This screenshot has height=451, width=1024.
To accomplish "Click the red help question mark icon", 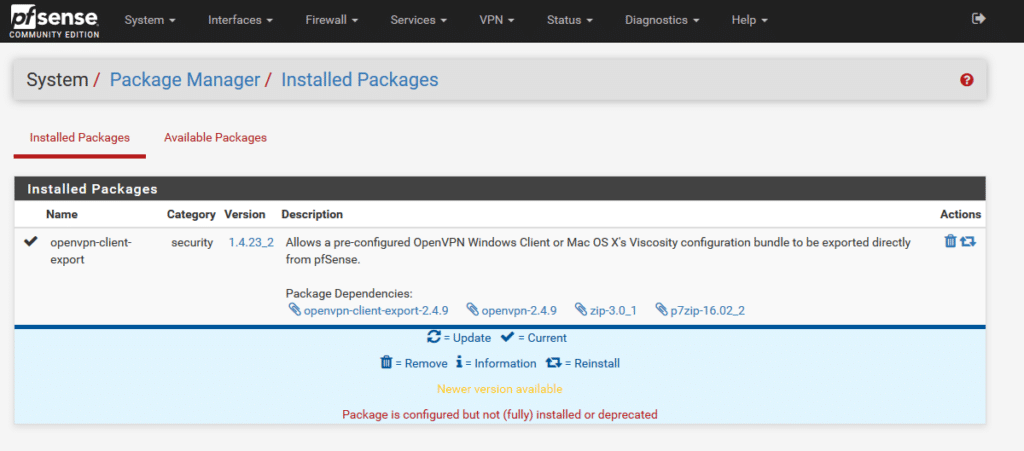I will point(967,80).
